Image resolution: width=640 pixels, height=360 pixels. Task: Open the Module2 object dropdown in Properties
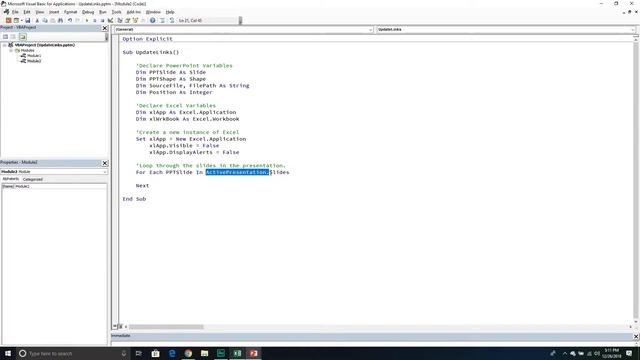point(105,172)
